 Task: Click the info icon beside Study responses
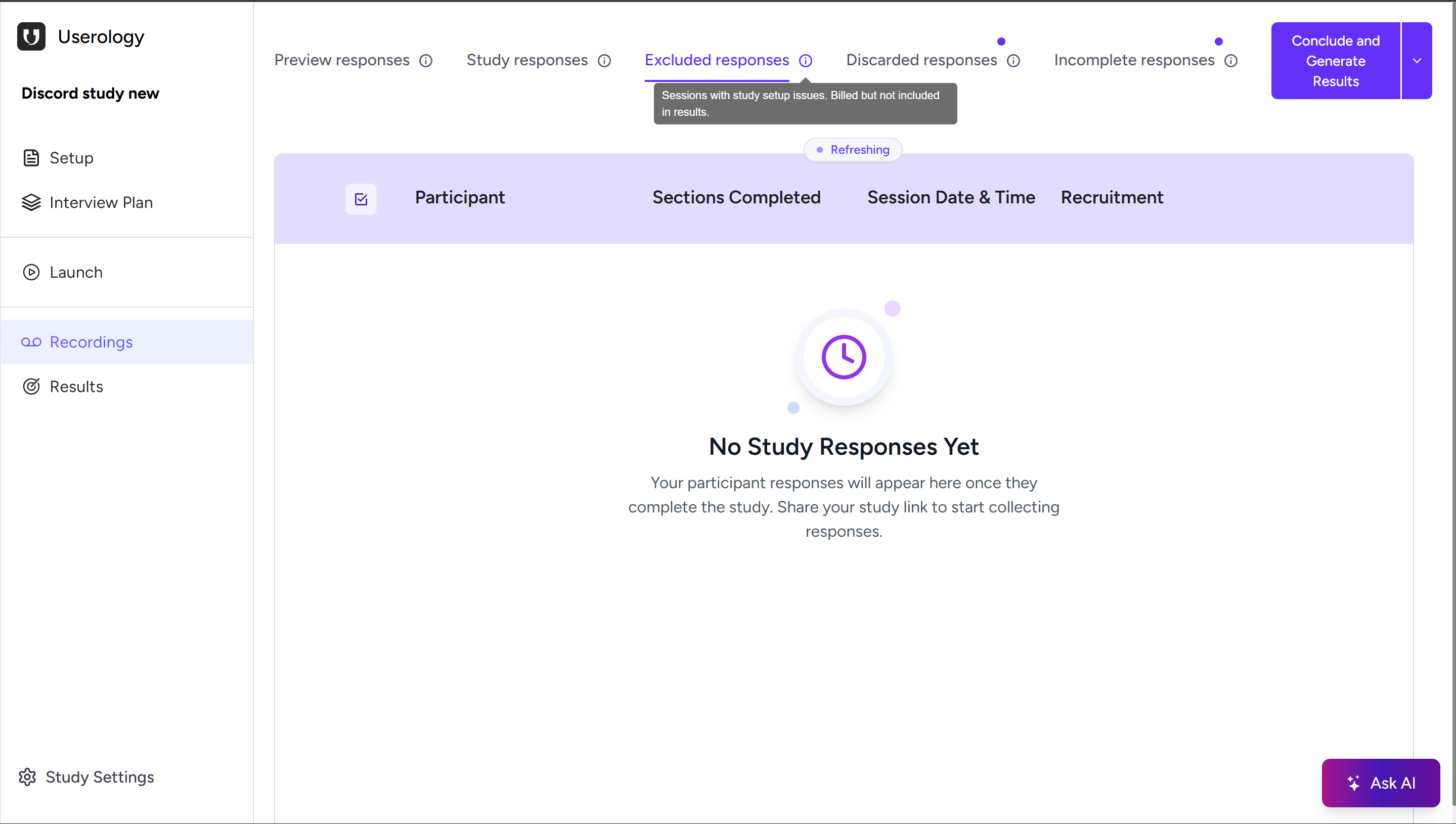click(x=605, y=61)
